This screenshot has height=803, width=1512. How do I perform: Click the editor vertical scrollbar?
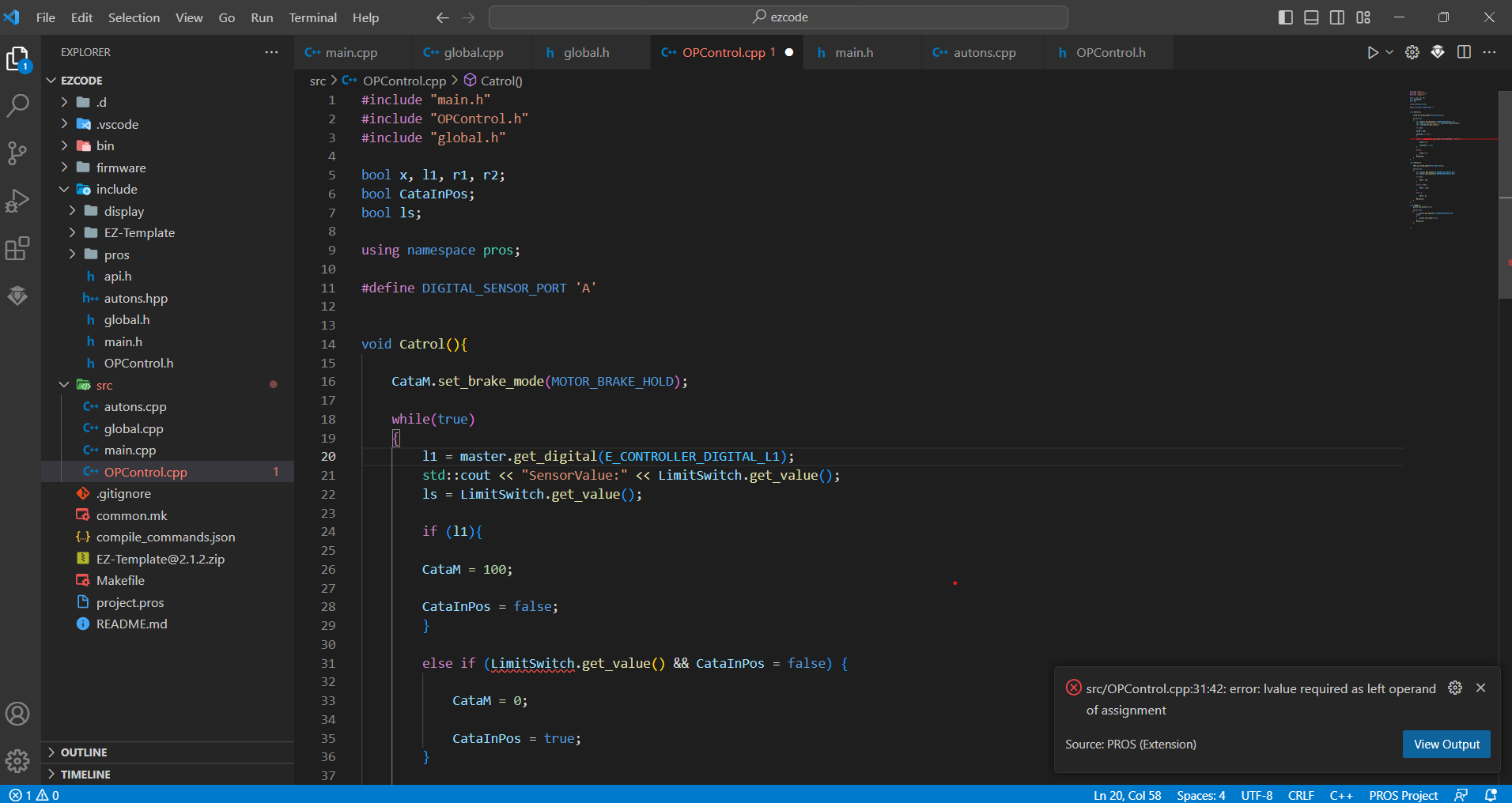(x=1504, y=195)
